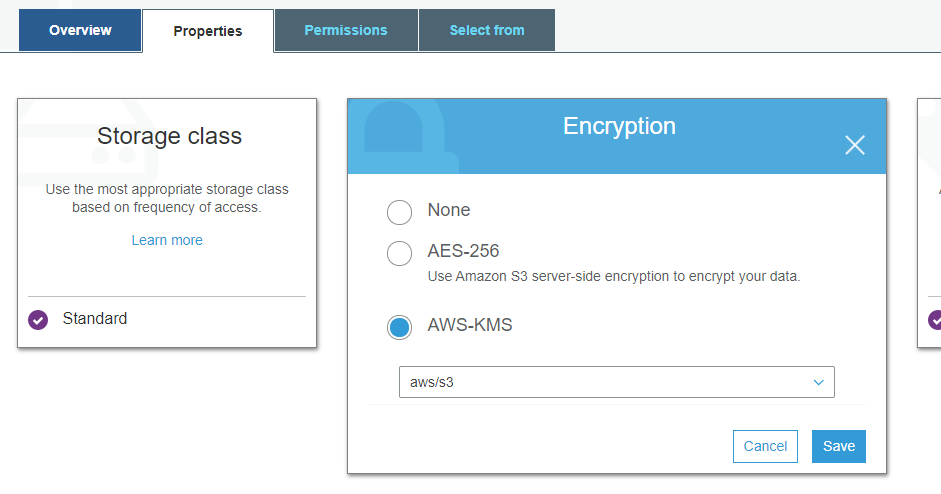Click the Standard storage class label
Image resolution: width=941 pixels, height=494 pixels.
tap(95, 319)
